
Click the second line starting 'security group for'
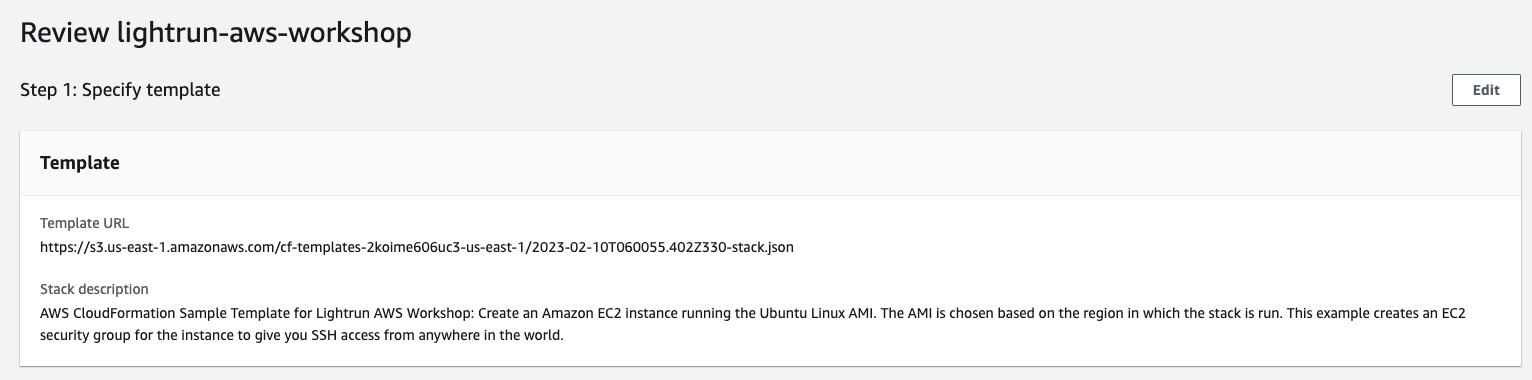pyautogui.click(x=302, y=336)
